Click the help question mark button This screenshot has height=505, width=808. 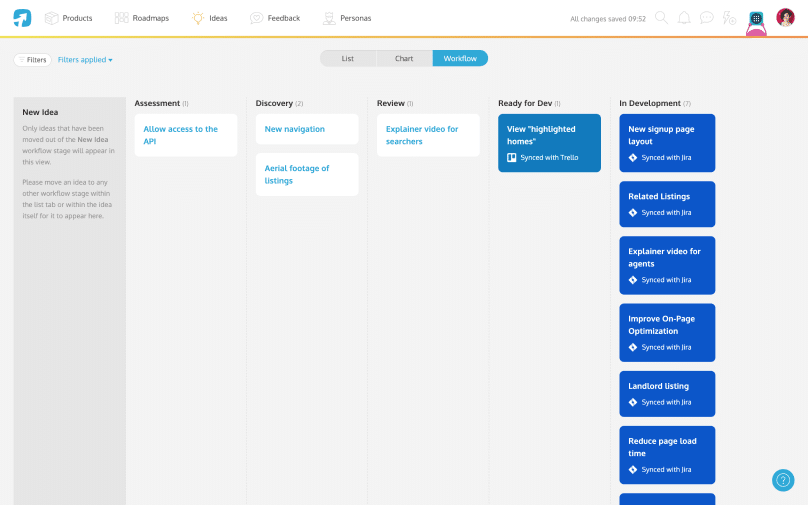tap(783, 480)
